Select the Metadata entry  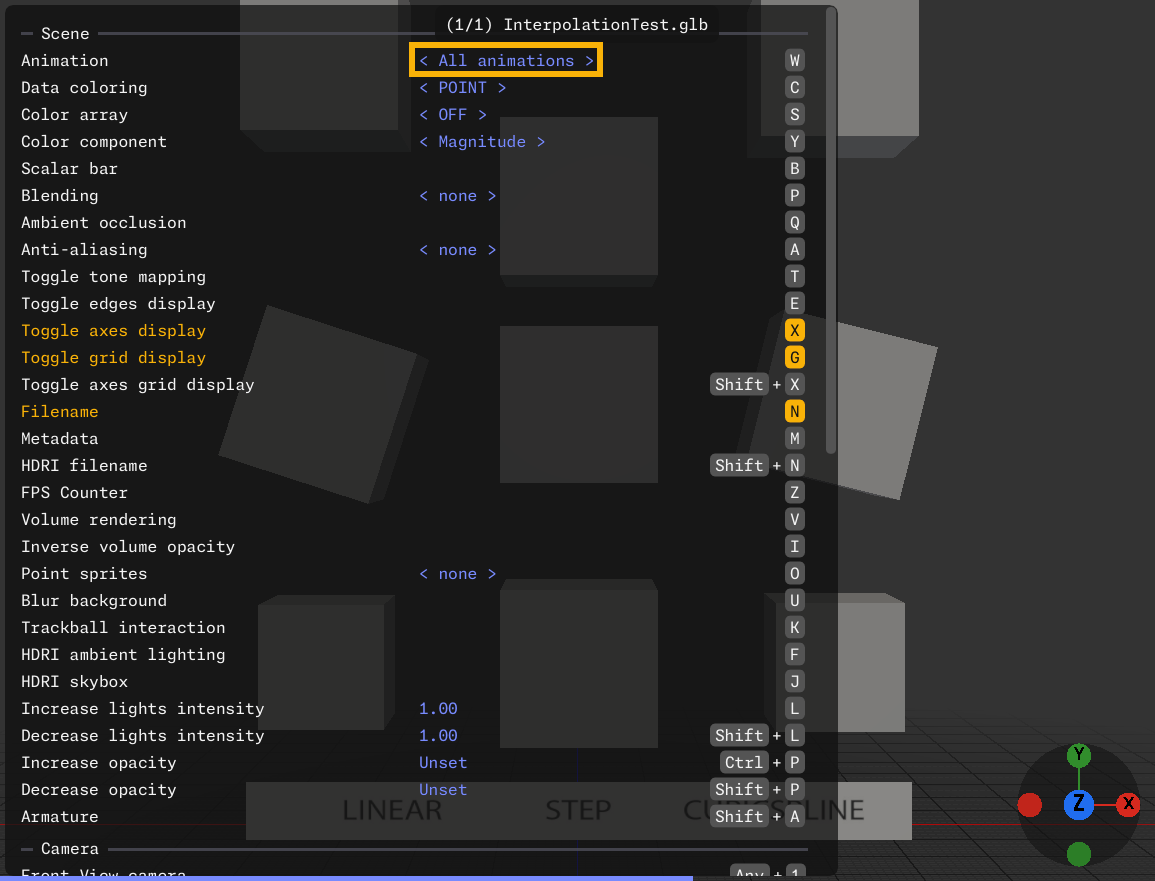click(x=60, y=439)
